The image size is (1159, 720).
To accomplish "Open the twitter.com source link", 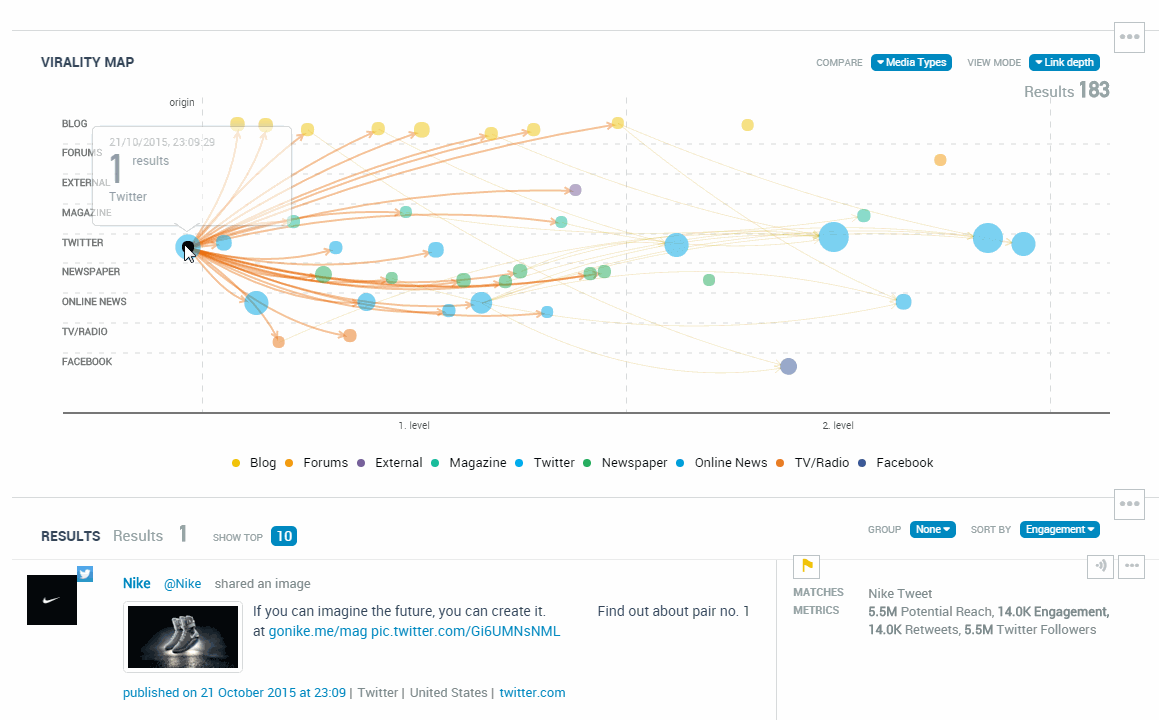I will [532, 693].
